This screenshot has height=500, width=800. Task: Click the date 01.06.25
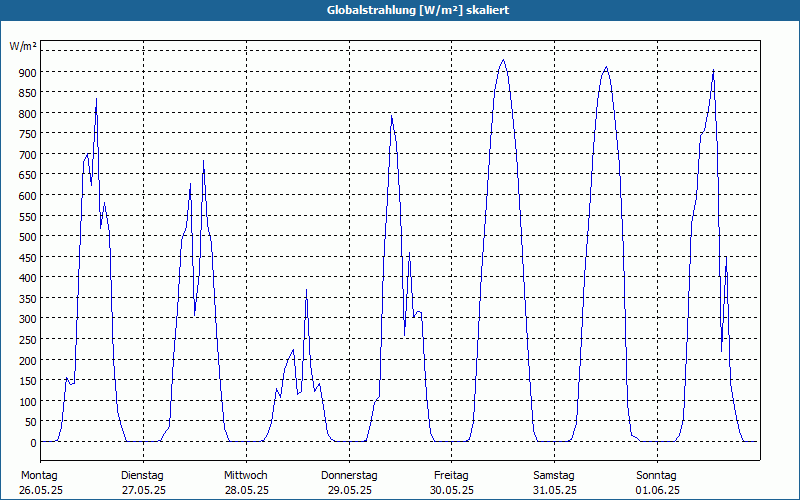pos(658,490)
